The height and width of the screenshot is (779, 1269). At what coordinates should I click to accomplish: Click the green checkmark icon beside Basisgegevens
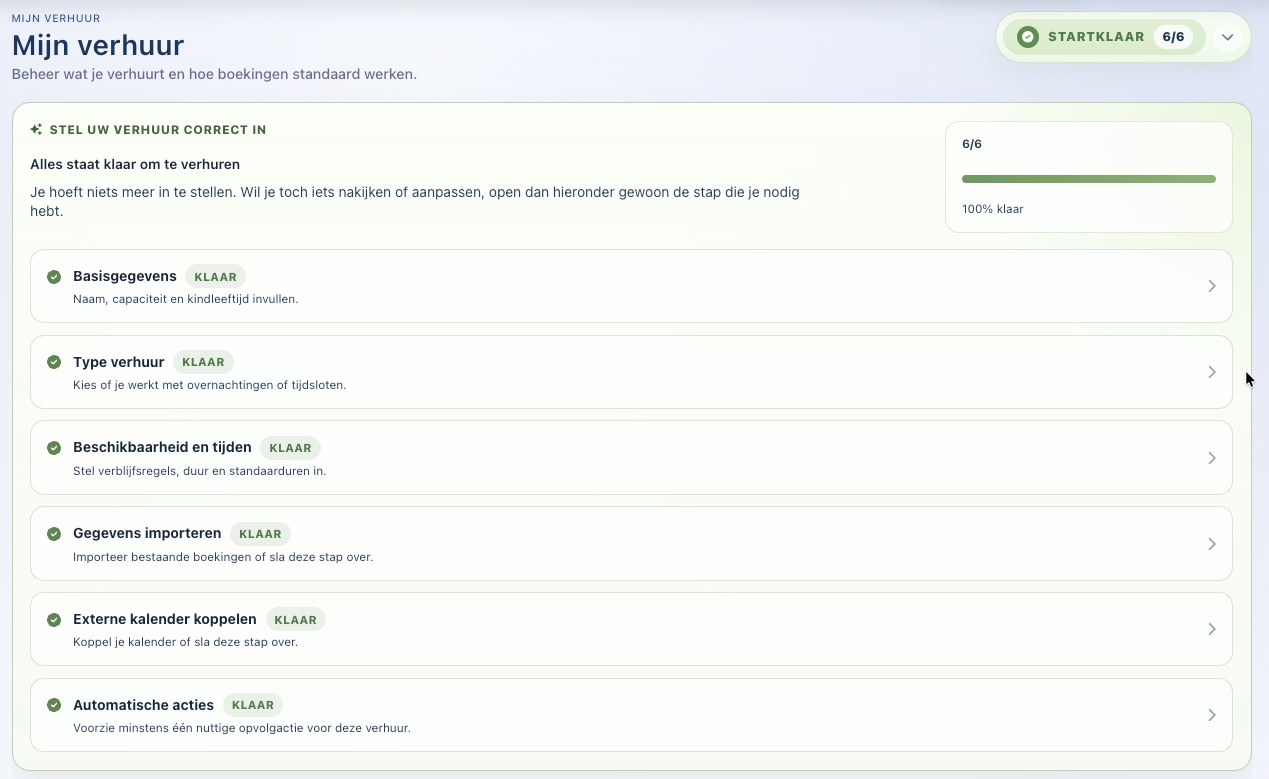tap(54, 276)
